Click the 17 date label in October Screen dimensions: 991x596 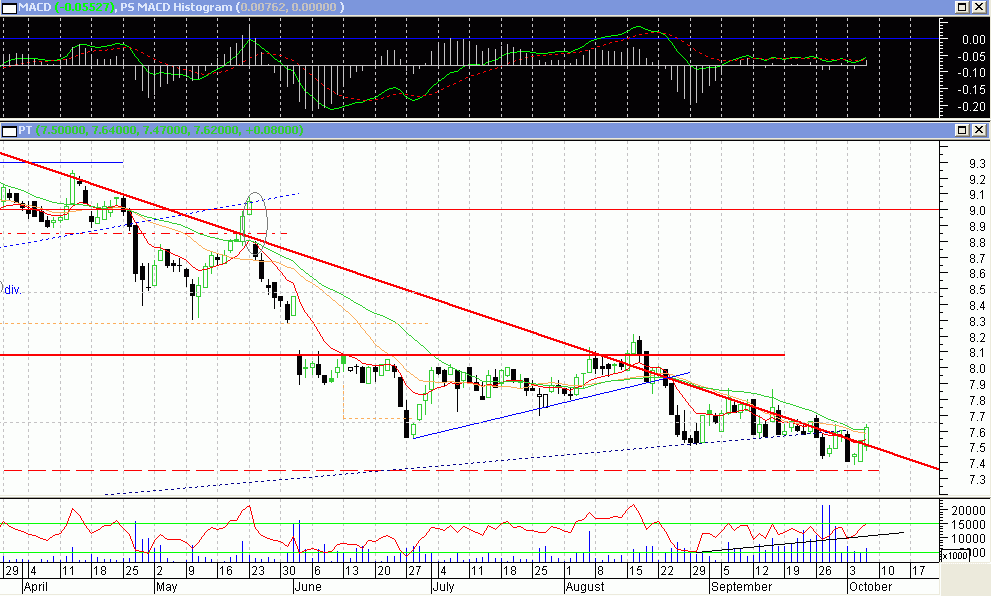coord(918,571)
